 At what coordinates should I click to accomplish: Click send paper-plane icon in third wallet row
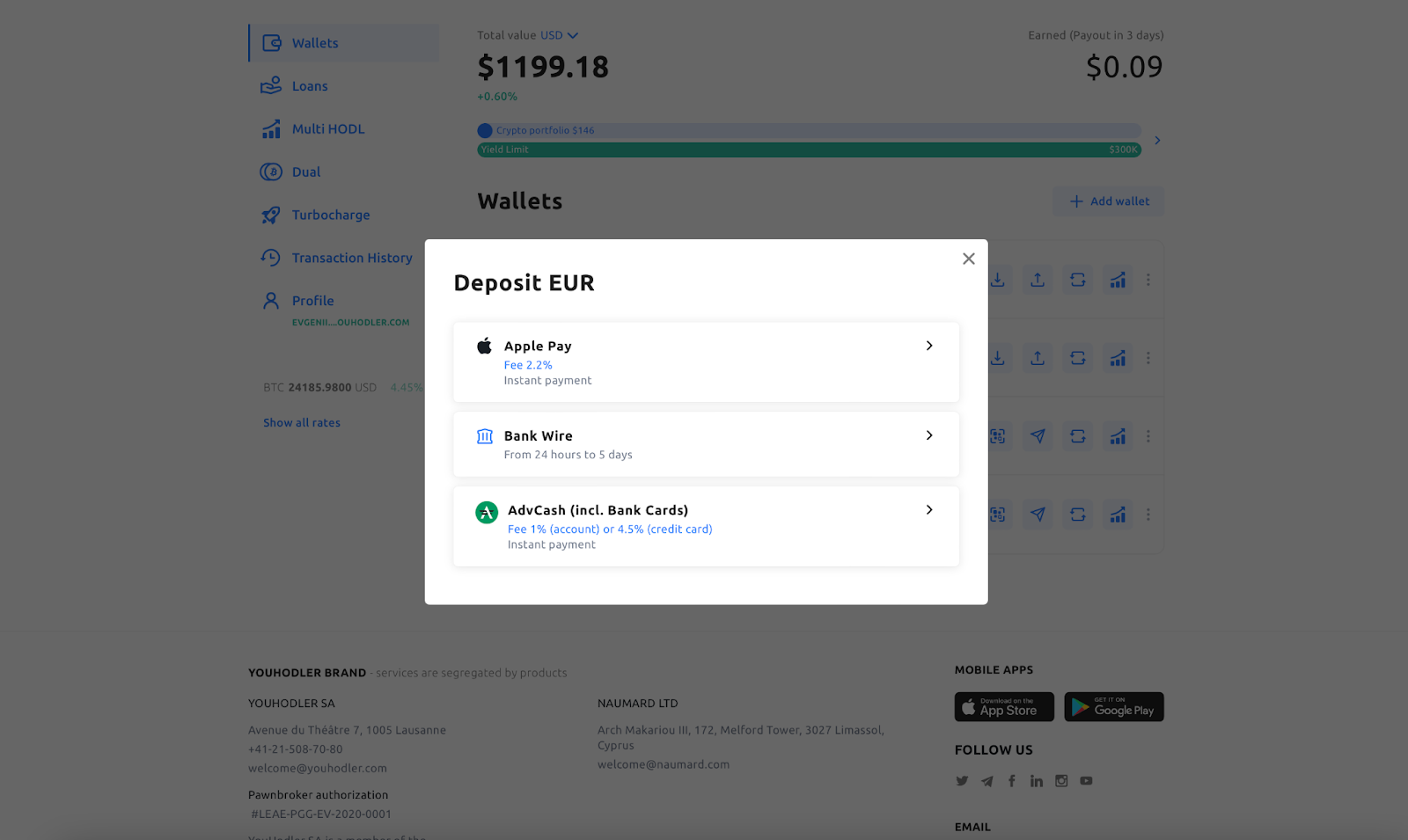point(1038,436)
